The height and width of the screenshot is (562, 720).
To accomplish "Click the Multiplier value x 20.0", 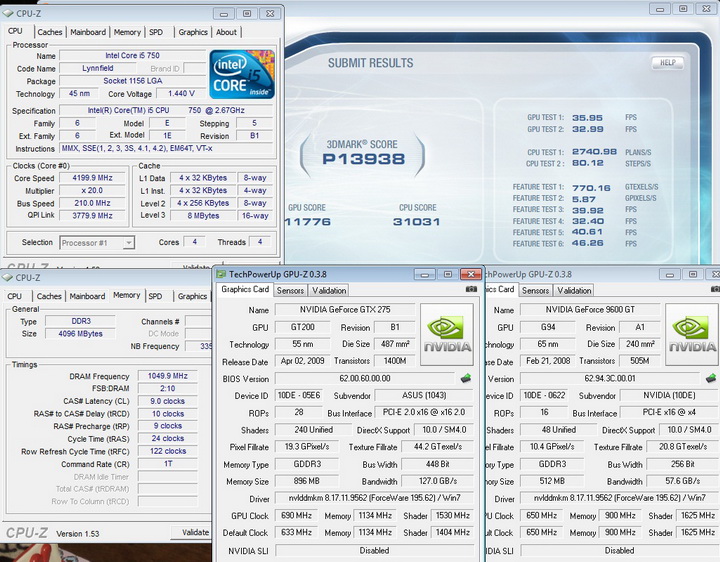I will click(92, 191).
